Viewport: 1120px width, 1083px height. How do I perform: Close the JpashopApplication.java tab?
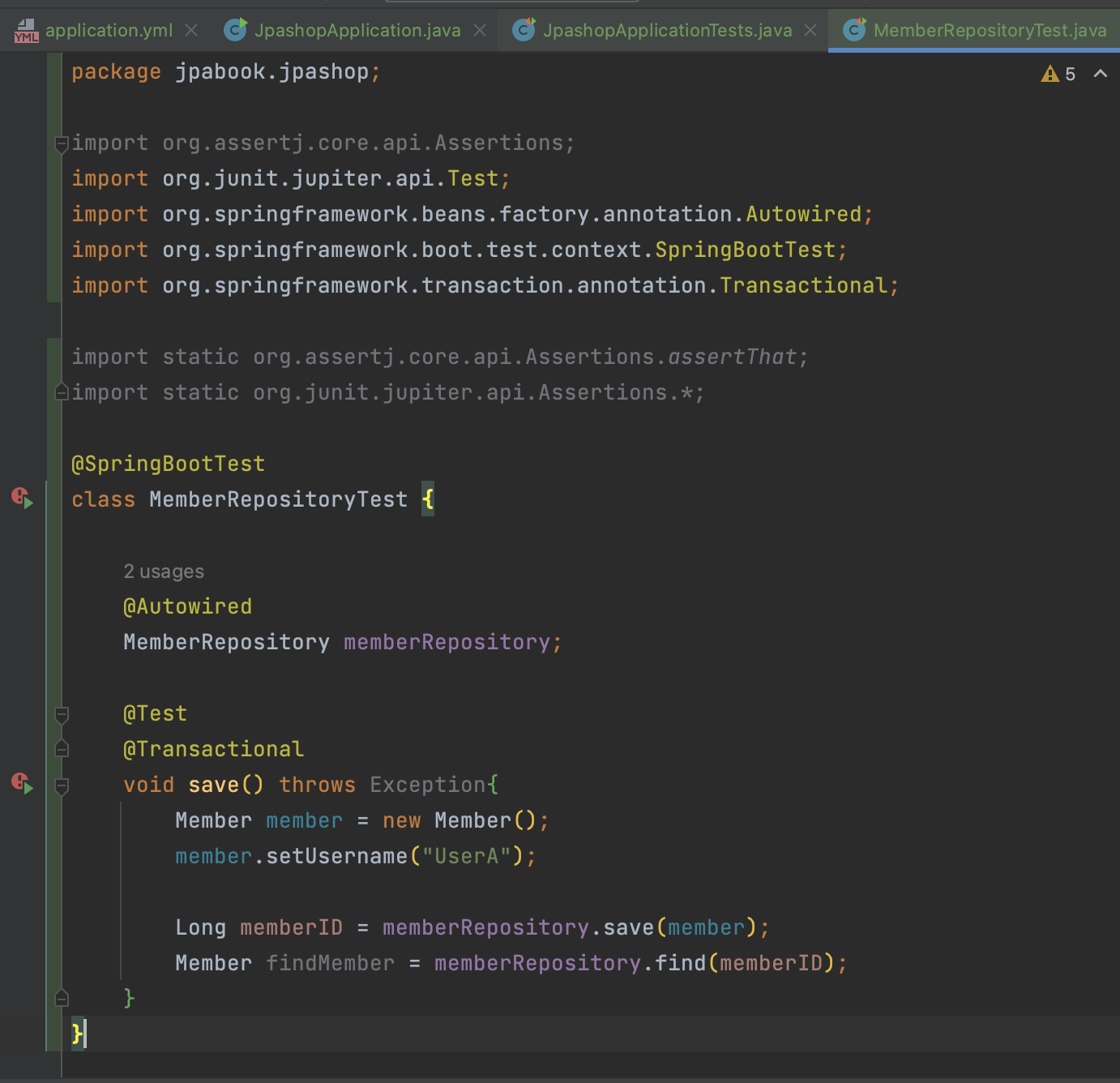tap(480, 30)
